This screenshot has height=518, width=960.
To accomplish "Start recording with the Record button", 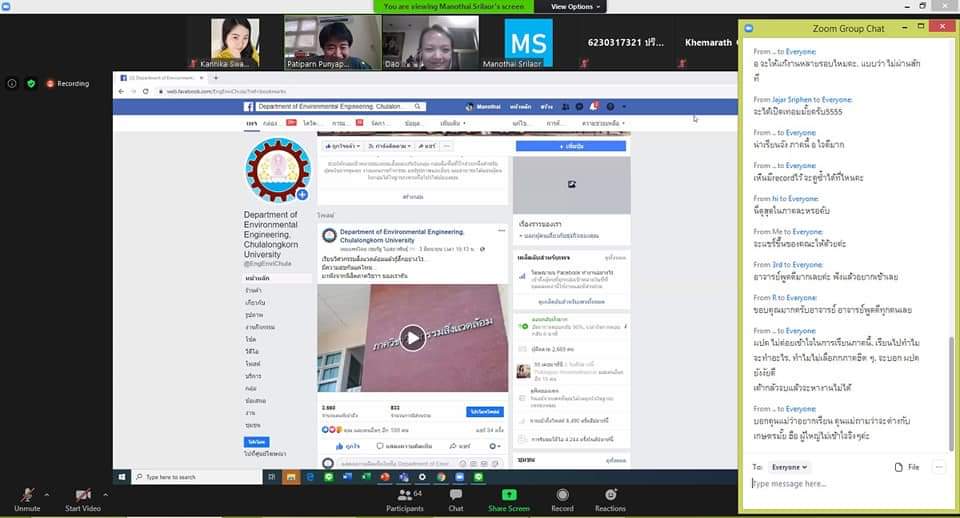I will 562,500.
